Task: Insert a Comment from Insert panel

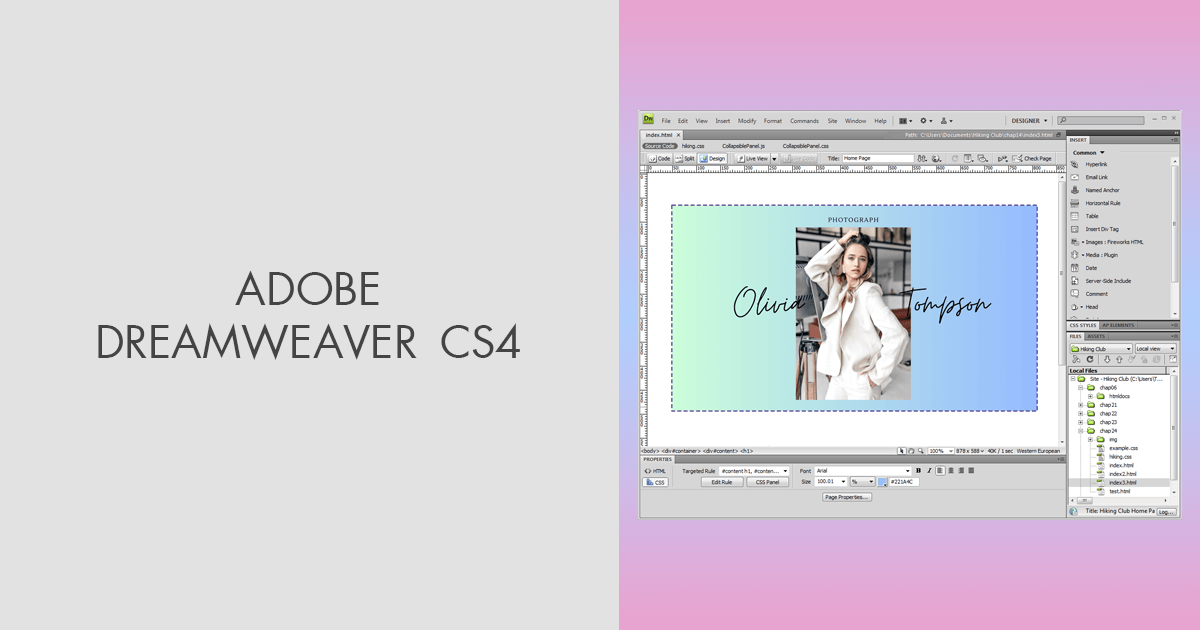Action: (1096, 294)
